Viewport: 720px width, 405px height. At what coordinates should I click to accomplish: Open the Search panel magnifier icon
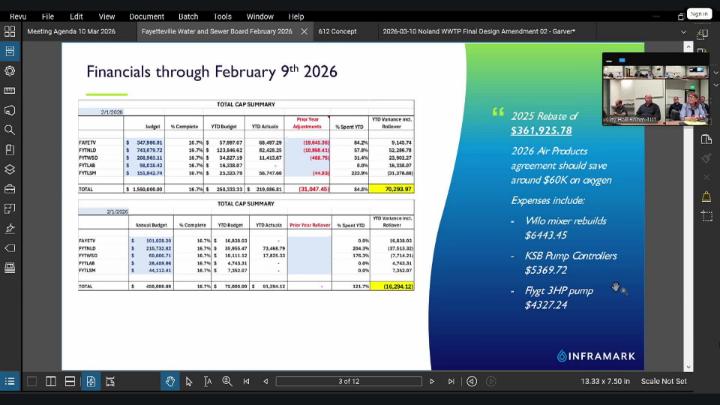[10, 130]
